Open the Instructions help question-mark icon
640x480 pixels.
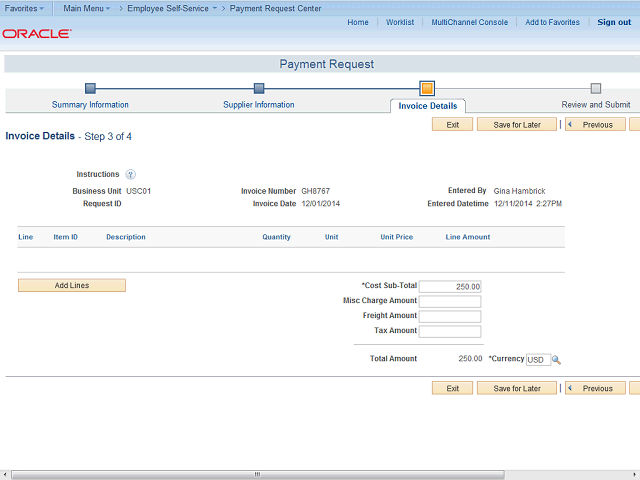pyautogui.click(x=130, y=174)
